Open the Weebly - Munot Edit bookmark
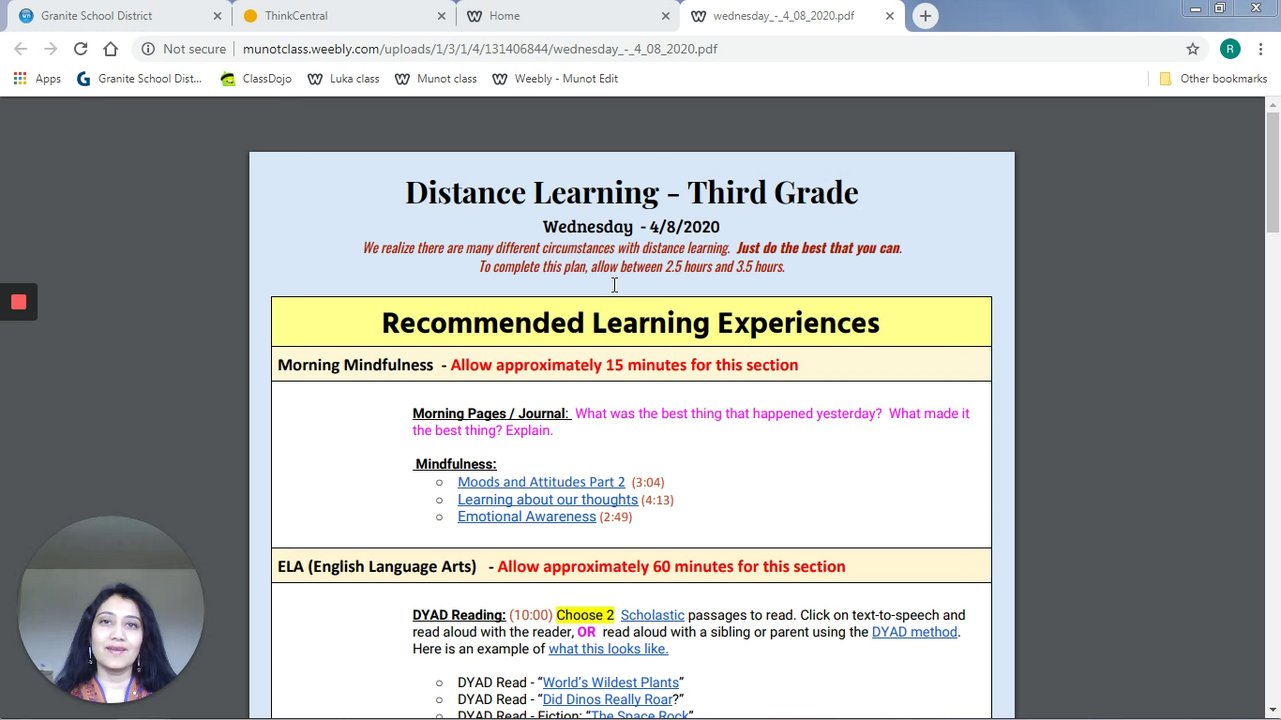The height and width of the screenshot is (720, 1281). [555, 78]
